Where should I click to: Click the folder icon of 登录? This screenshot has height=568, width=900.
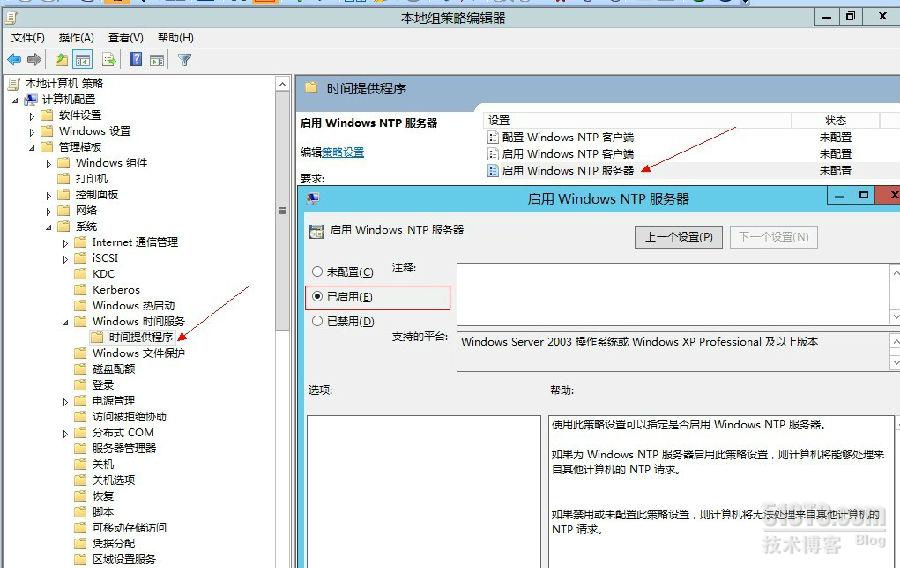pyautogui.click(x=81, y=384)
